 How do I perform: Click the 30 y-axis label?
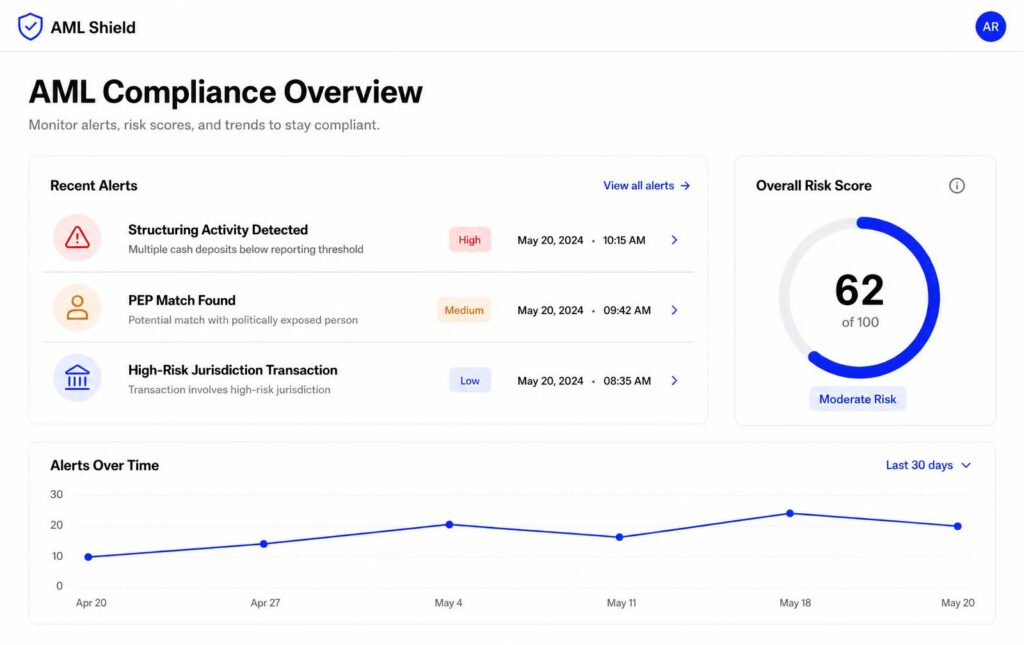coord(57,494)
